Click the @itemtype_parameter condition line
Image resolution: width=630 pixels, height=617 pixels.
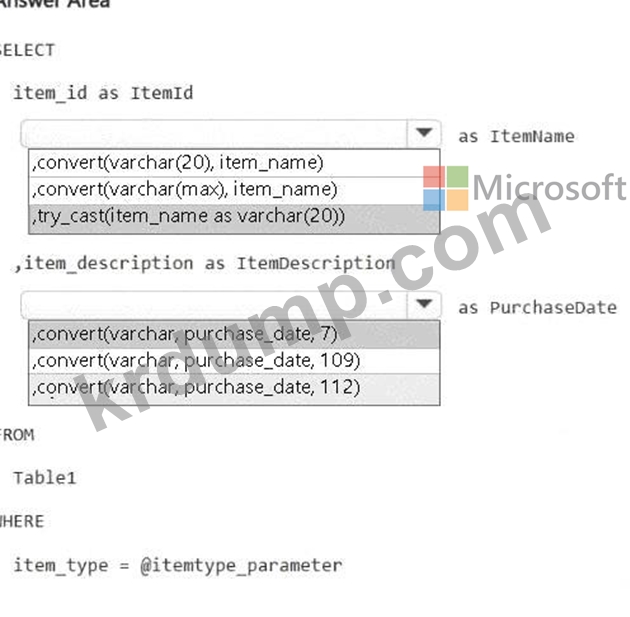pyautogui.click(x=178, y=566)
